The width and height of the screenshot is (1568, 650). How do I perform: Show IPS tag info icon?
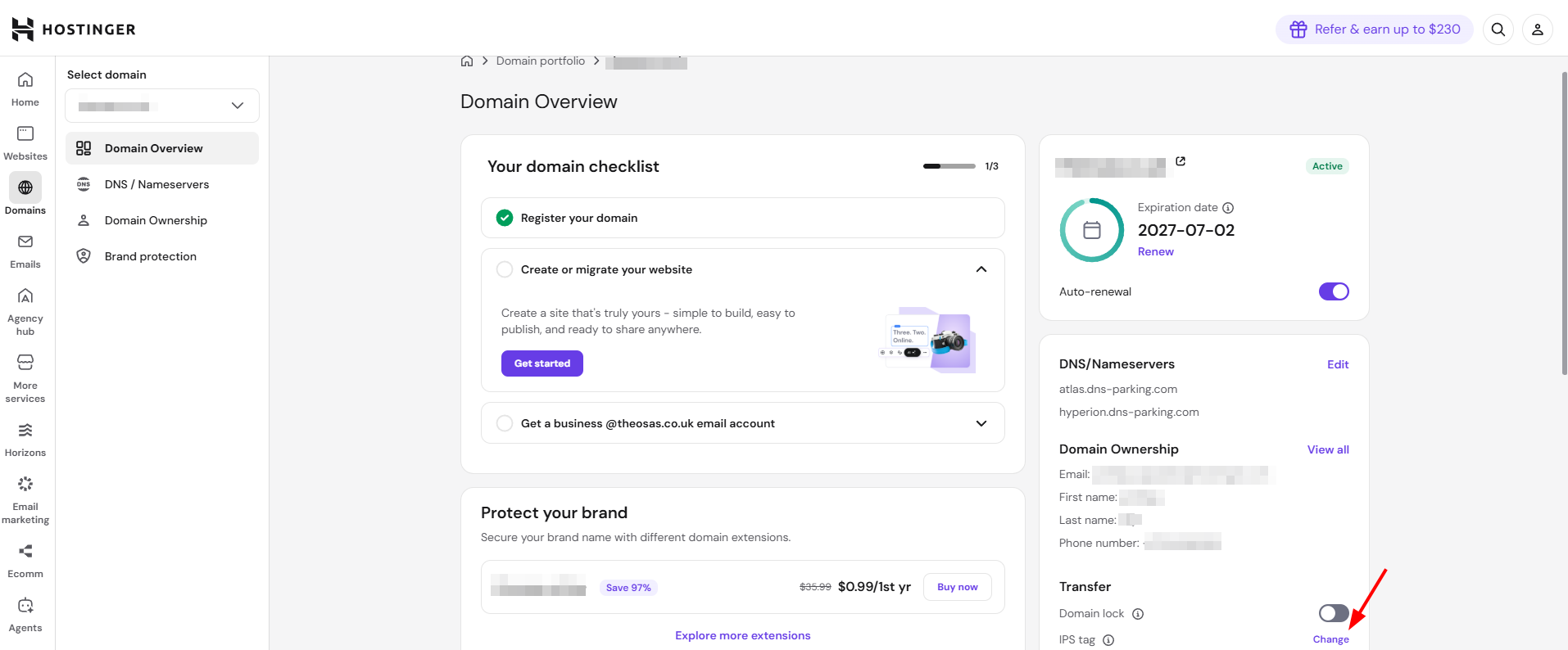click(1108, 640)
